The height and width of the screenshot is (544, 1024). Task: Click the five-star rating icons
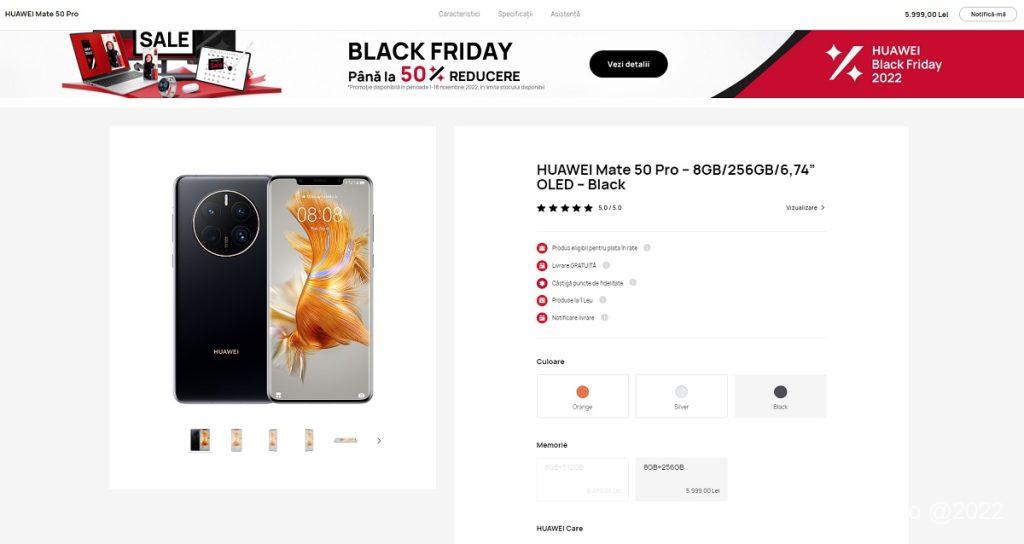pos(564,208)
